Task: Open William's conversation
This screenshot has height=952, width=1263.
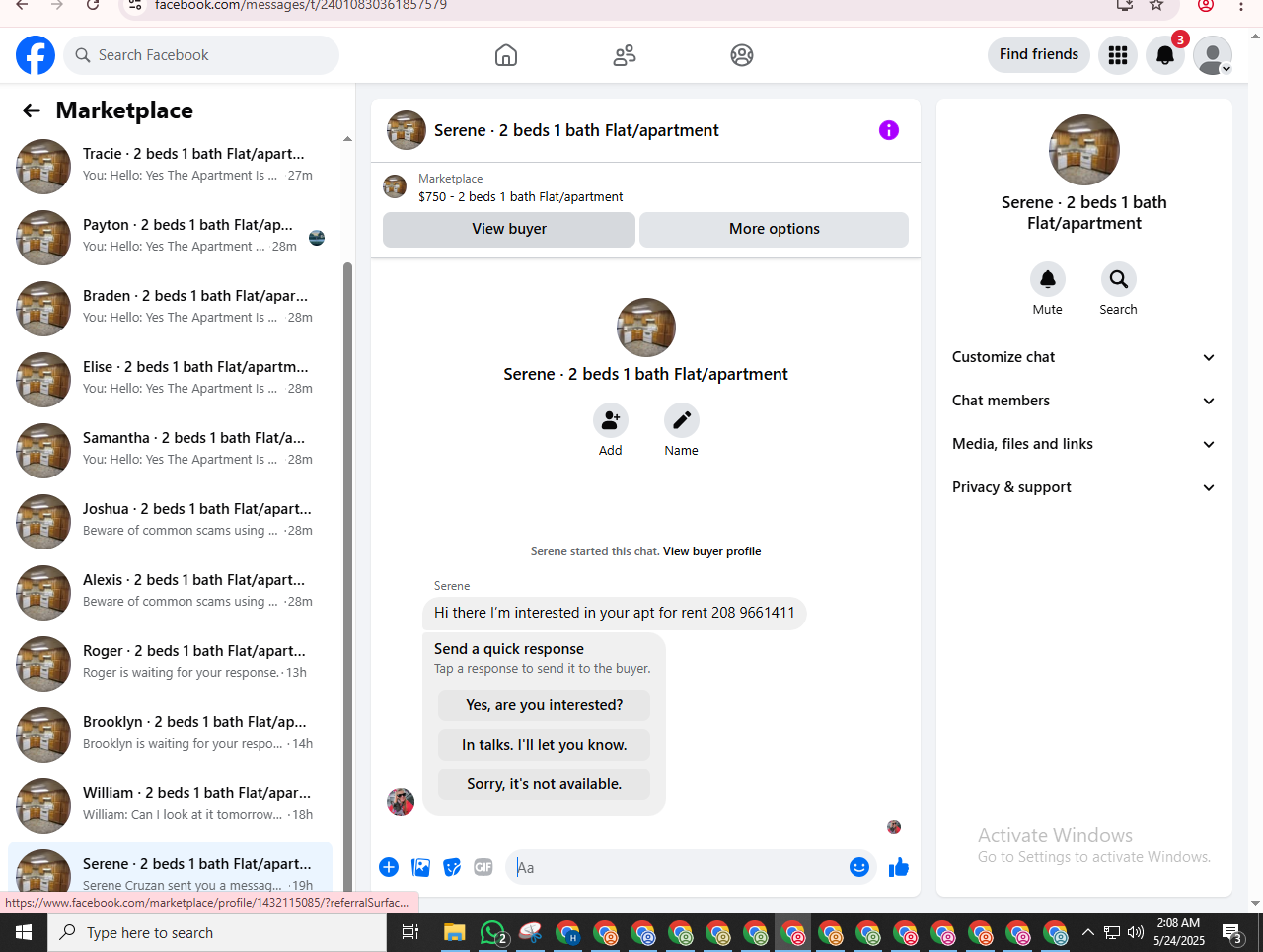Action: tap(170, 806)
